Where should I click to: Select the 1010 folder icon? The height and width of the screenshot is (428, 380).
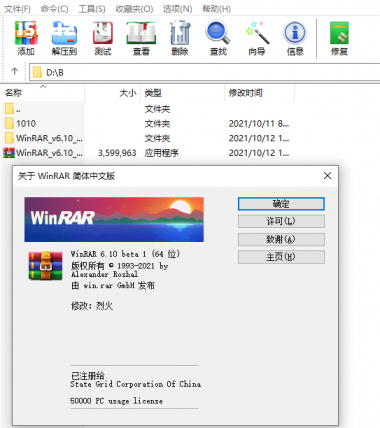pos(9,123)
